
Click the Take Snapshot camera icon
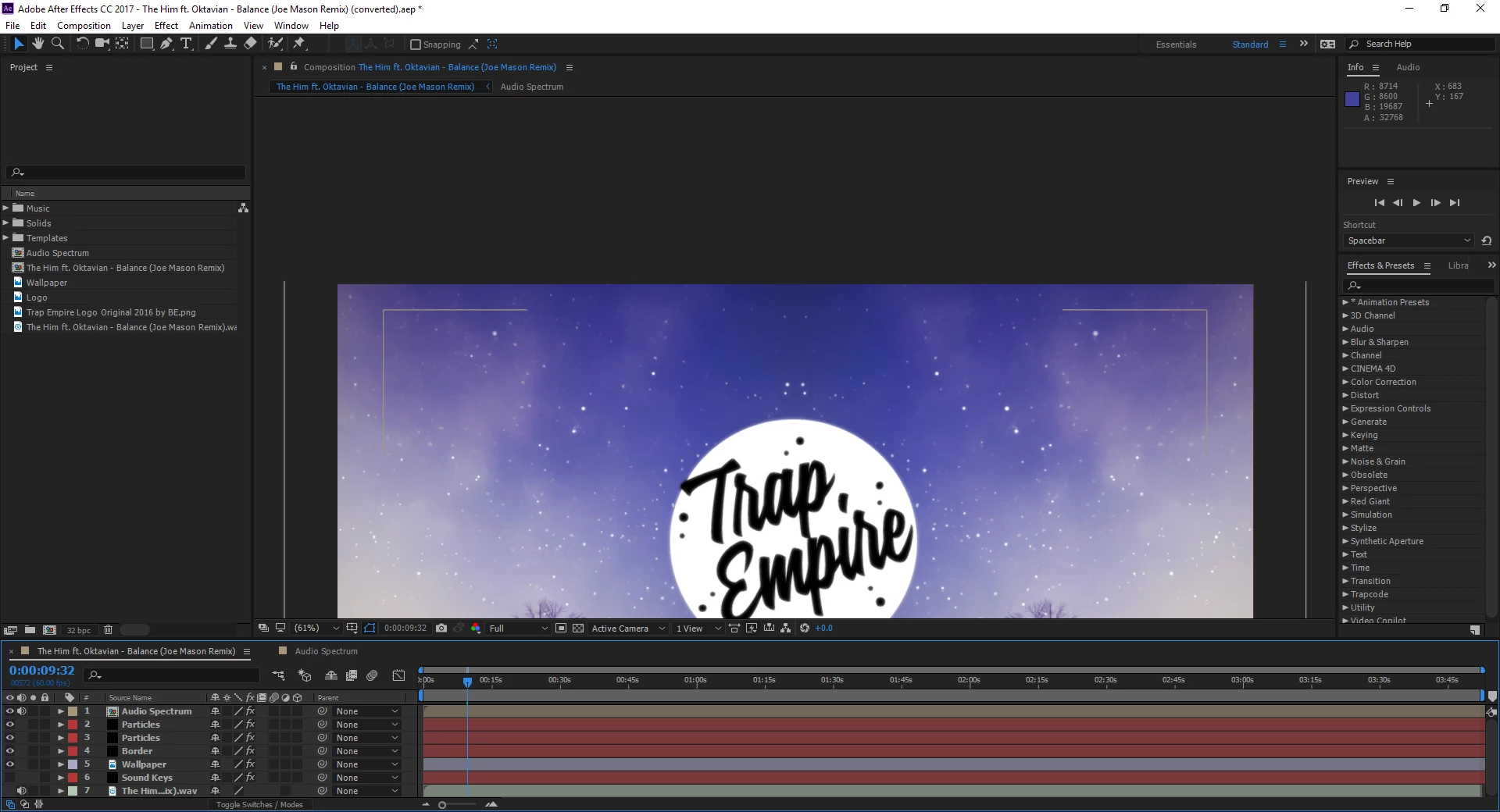coord(441,628)
